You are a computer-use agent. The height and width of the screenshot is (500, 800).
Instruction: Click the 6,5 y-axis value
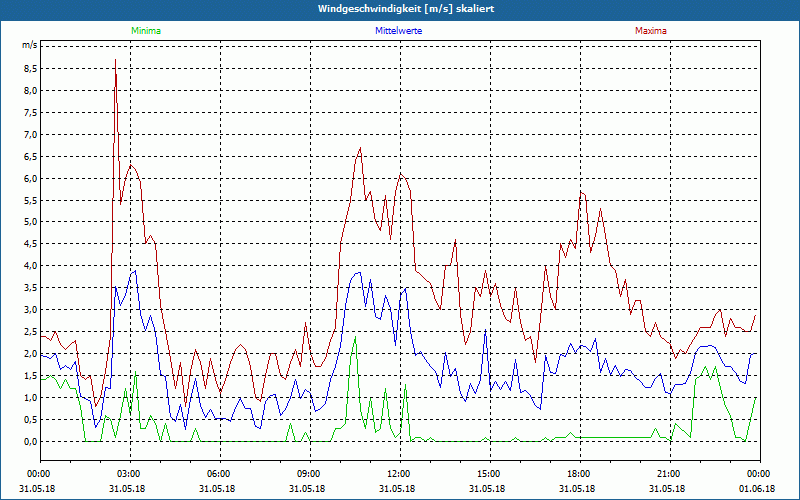pos(31,157)
